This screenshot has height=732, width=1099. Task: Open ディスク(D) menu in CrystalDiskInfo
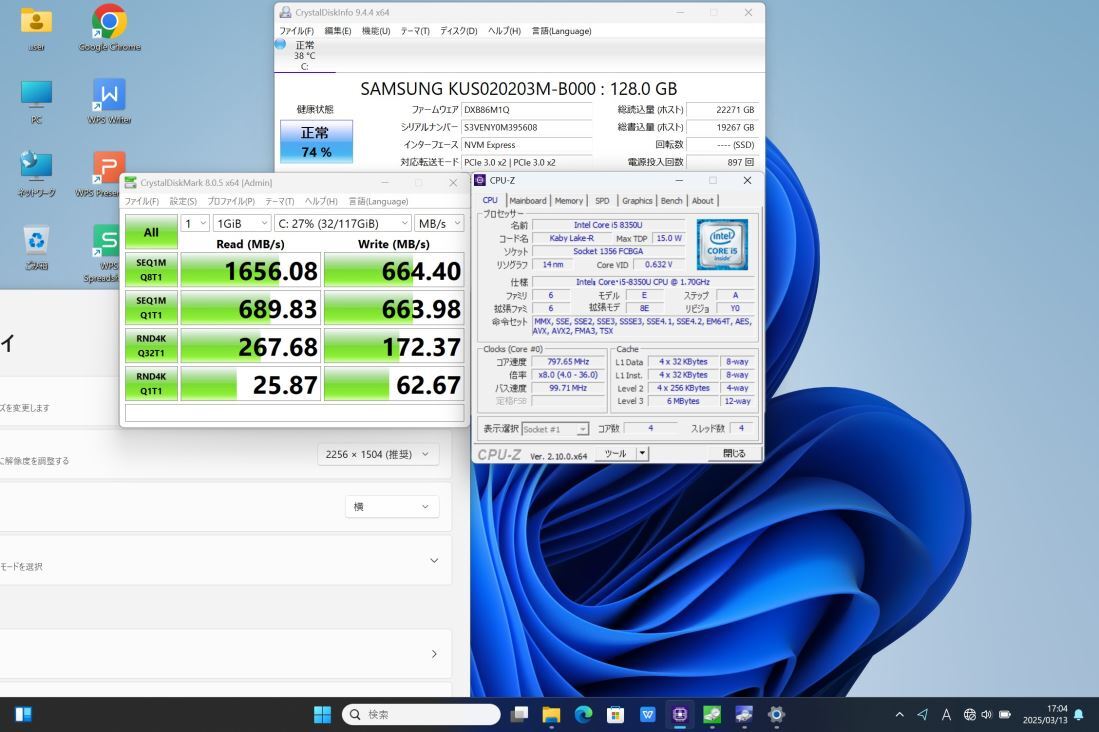tap(458, 31)
